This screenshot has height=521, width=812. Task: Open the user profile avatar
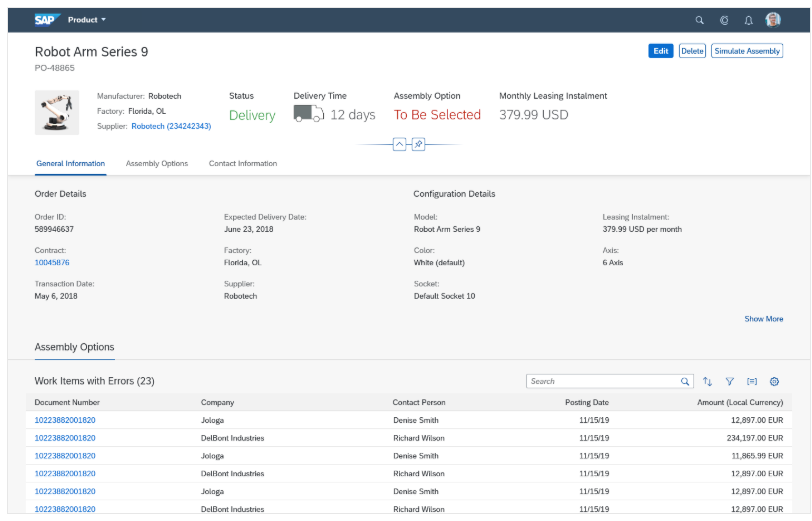pos(773,20)
